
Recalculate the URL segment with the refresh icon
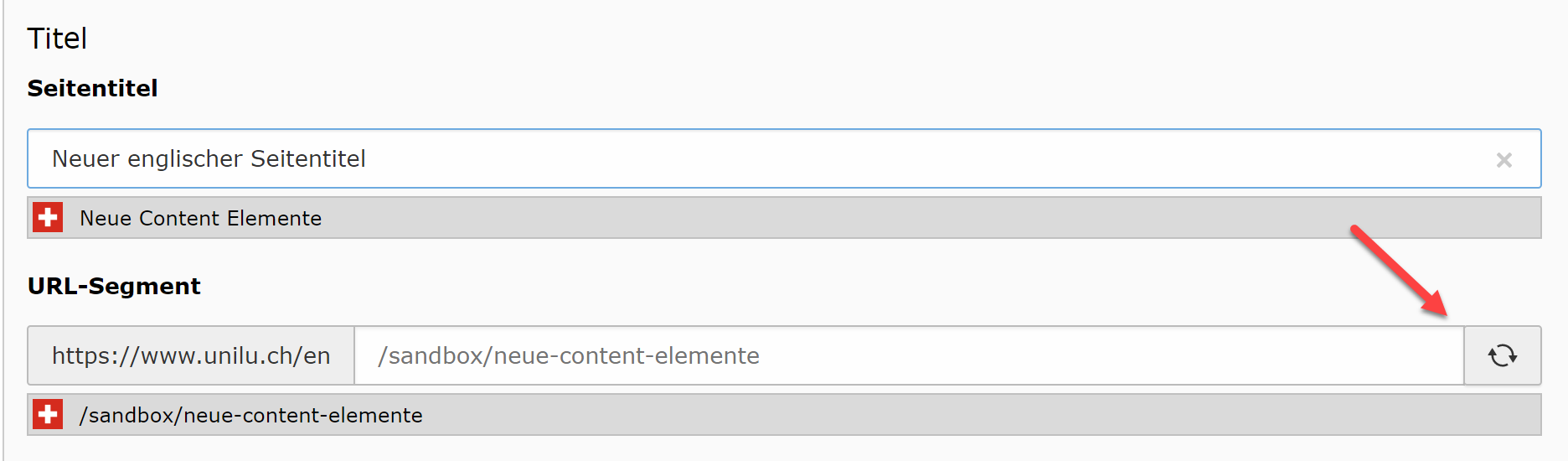click(1503, 355)
